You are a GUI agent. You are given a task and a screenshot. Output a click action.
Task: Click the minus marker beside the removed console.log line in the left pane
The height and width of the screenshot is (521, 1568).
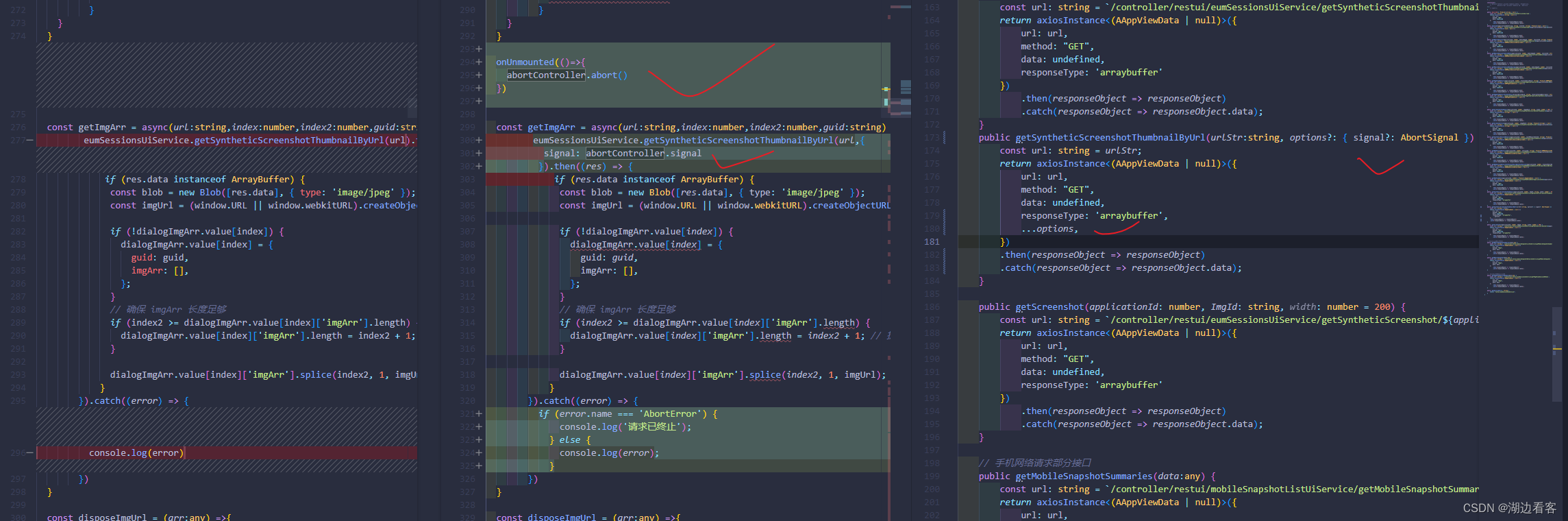pos(29,452)
